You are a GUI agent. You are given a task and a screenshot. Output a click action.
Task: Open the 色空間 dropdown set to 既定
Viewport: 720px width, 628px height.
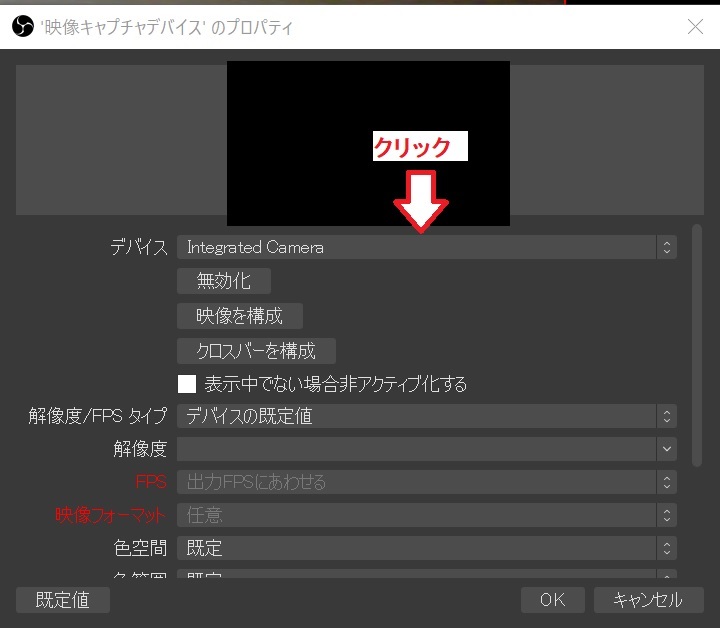pos(427,548)
